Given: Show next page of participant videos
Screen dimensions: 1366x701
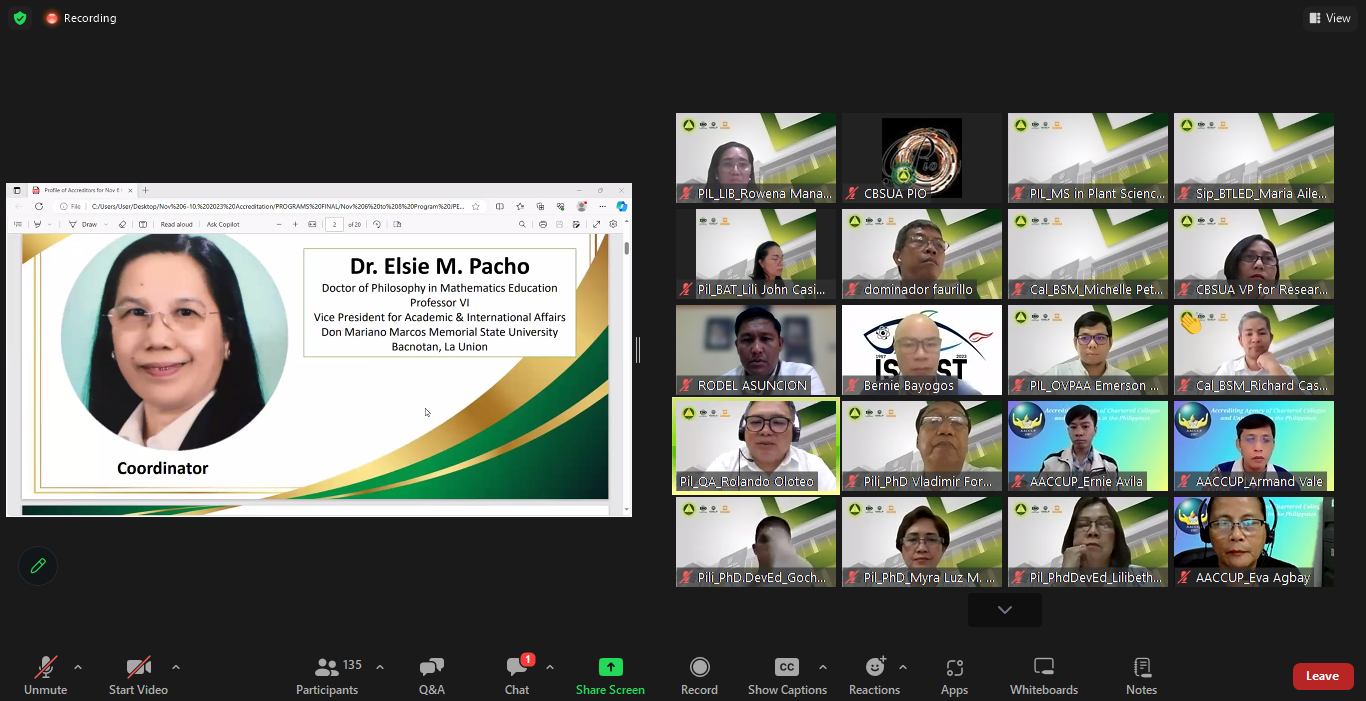Looking at the screenshot, I should [1004, 610].
